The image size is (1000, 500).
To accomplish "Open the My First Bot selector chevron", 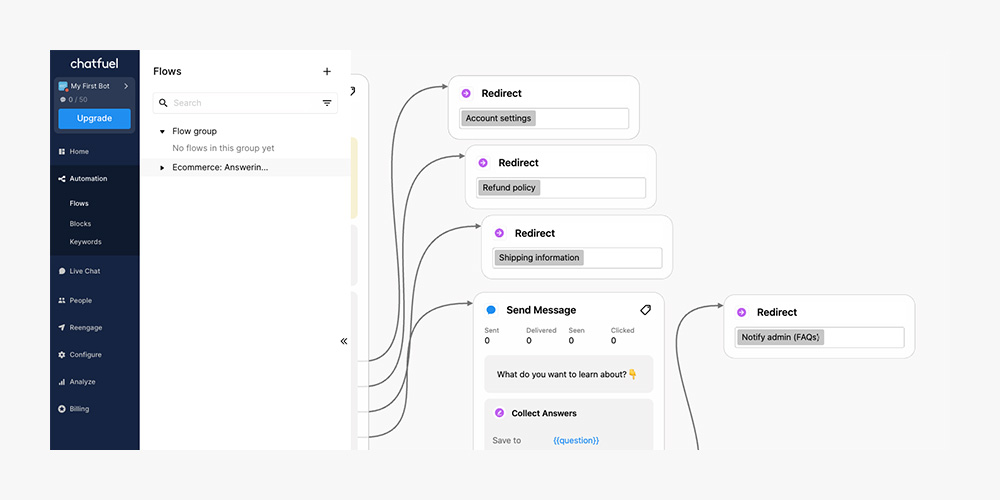I will tap(126, 86).
